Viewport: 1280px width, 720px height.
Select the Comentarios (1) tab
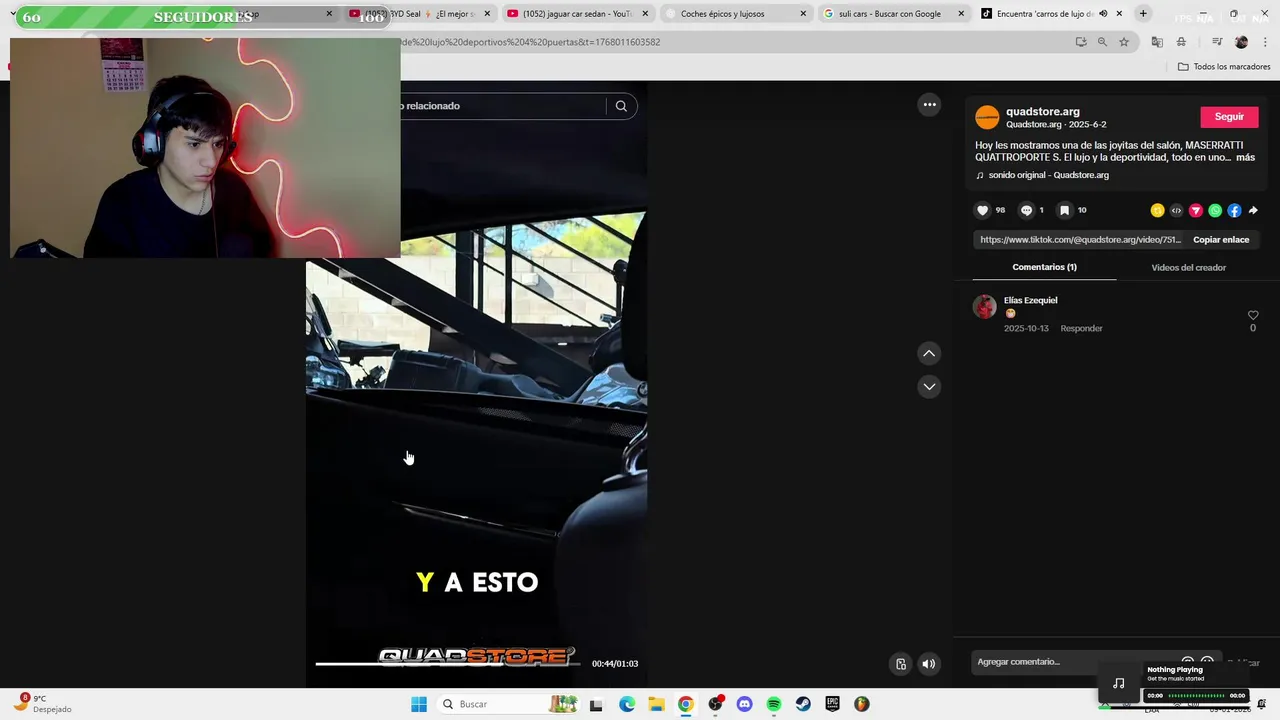tap(1044, 267)
